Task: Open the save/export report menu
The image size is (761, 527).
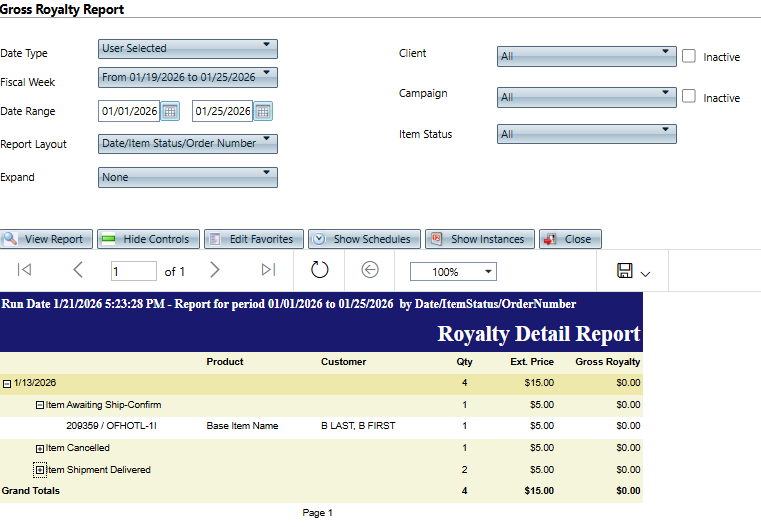Action: coord(634,271)
